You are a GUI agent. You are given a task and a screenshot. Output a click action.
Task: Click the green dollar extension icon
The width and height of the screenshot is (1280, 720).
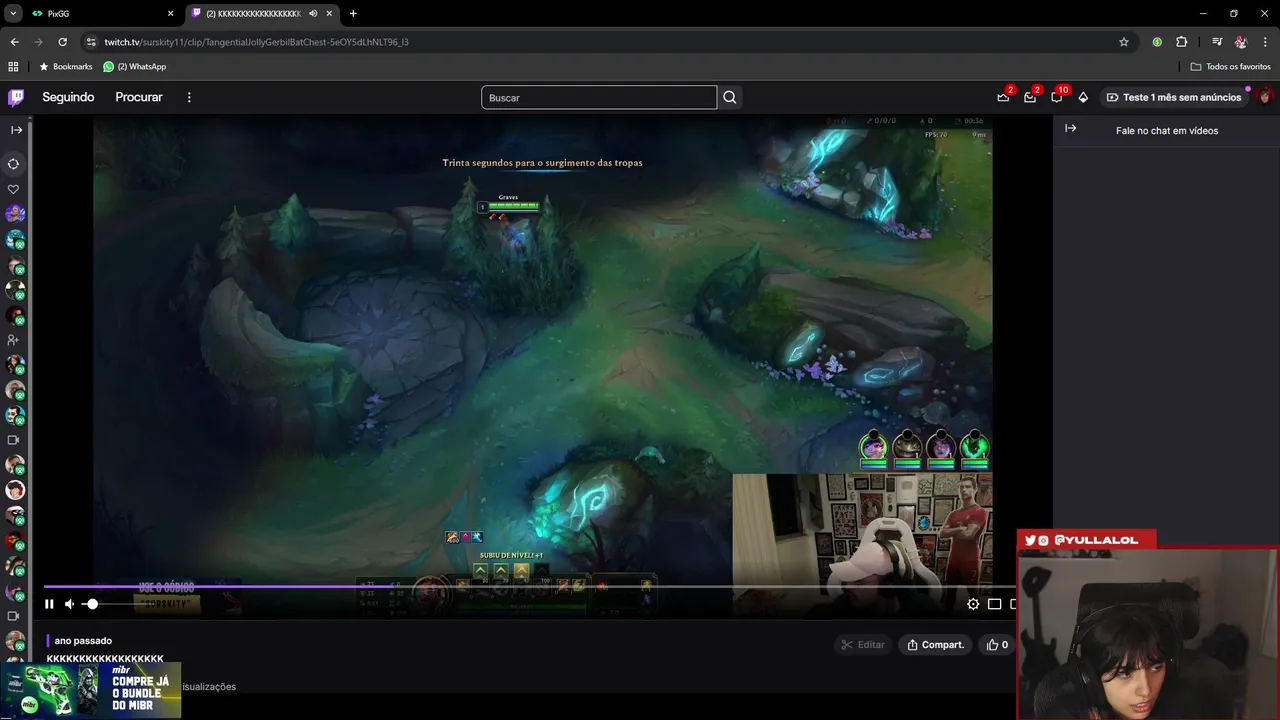click(x=1157, y=42)
